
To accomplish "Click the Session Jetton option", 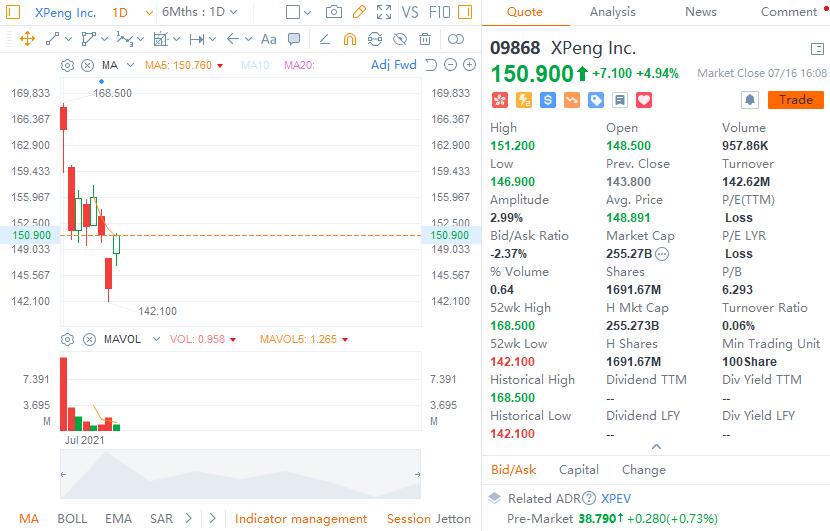I will pos(429,519).
